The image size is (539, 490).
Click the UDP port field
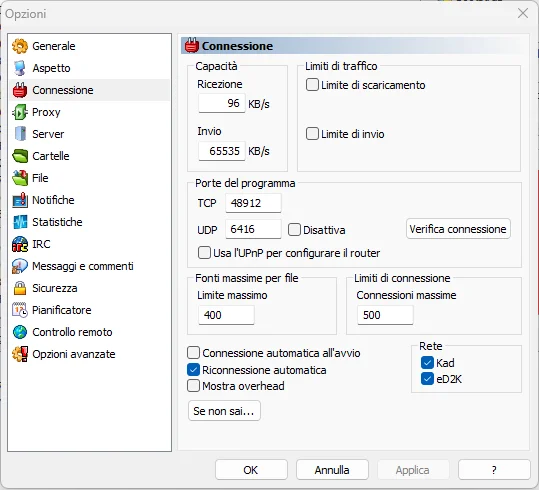point(253,229)
